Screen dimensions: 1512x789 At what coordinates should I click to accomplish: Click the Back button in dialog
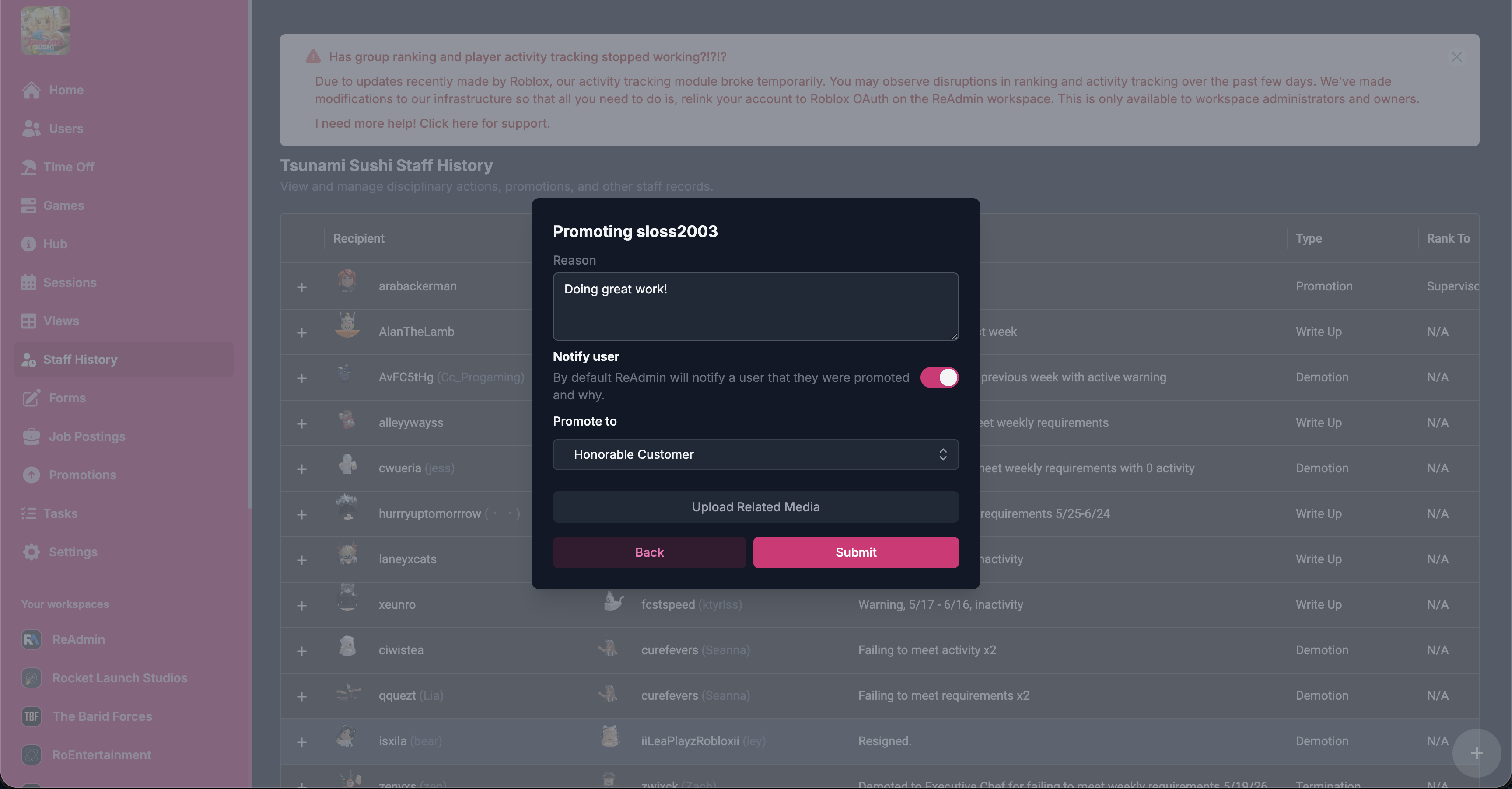(649, 552)
